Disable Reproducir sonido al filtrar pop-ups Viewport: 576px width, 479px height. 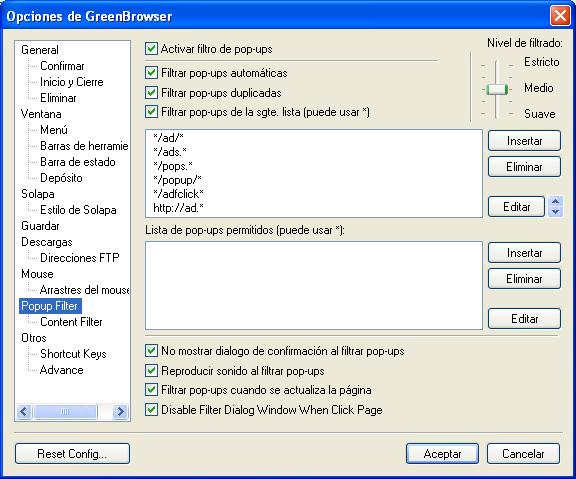[151, 370]
